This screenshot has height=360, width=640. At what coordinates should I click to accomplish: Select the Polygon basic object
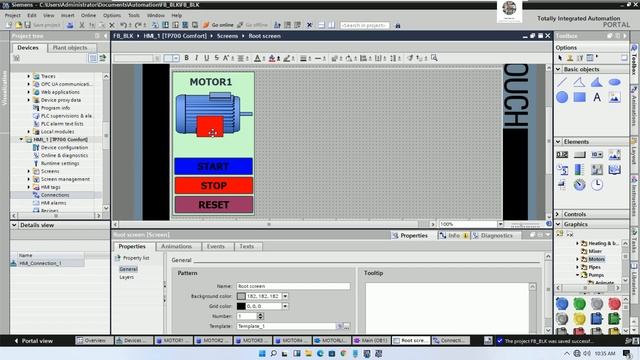pos(597,82)
